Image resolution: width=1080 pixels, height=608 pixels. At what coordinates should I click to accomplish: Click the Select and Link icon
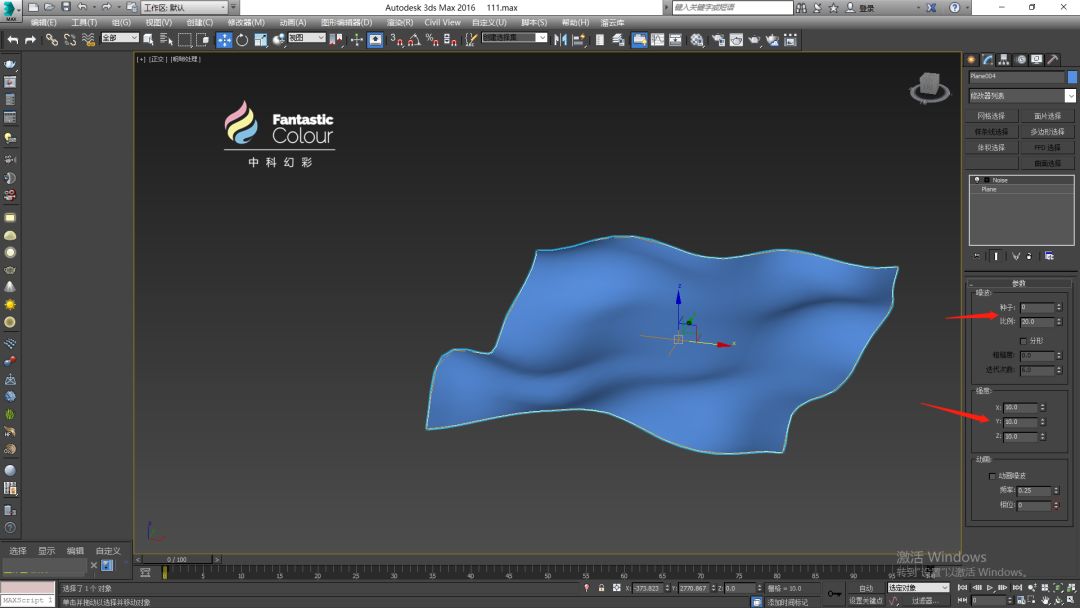(x=51, y=40)
